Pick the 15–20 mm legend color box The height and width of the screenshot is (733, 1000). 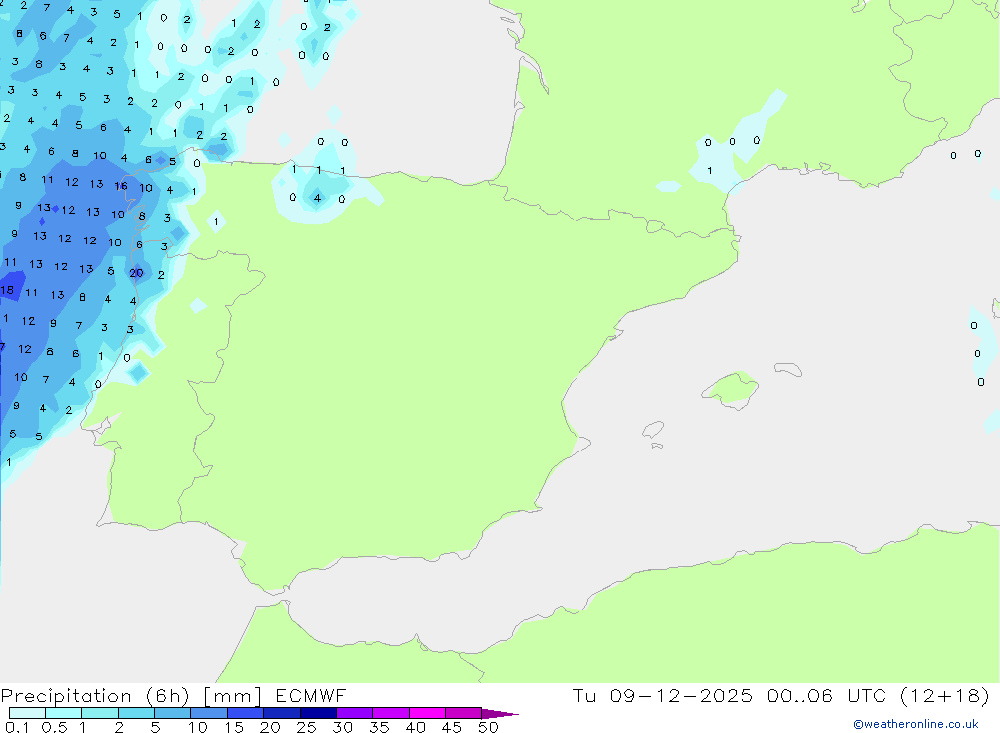[246, 713]
